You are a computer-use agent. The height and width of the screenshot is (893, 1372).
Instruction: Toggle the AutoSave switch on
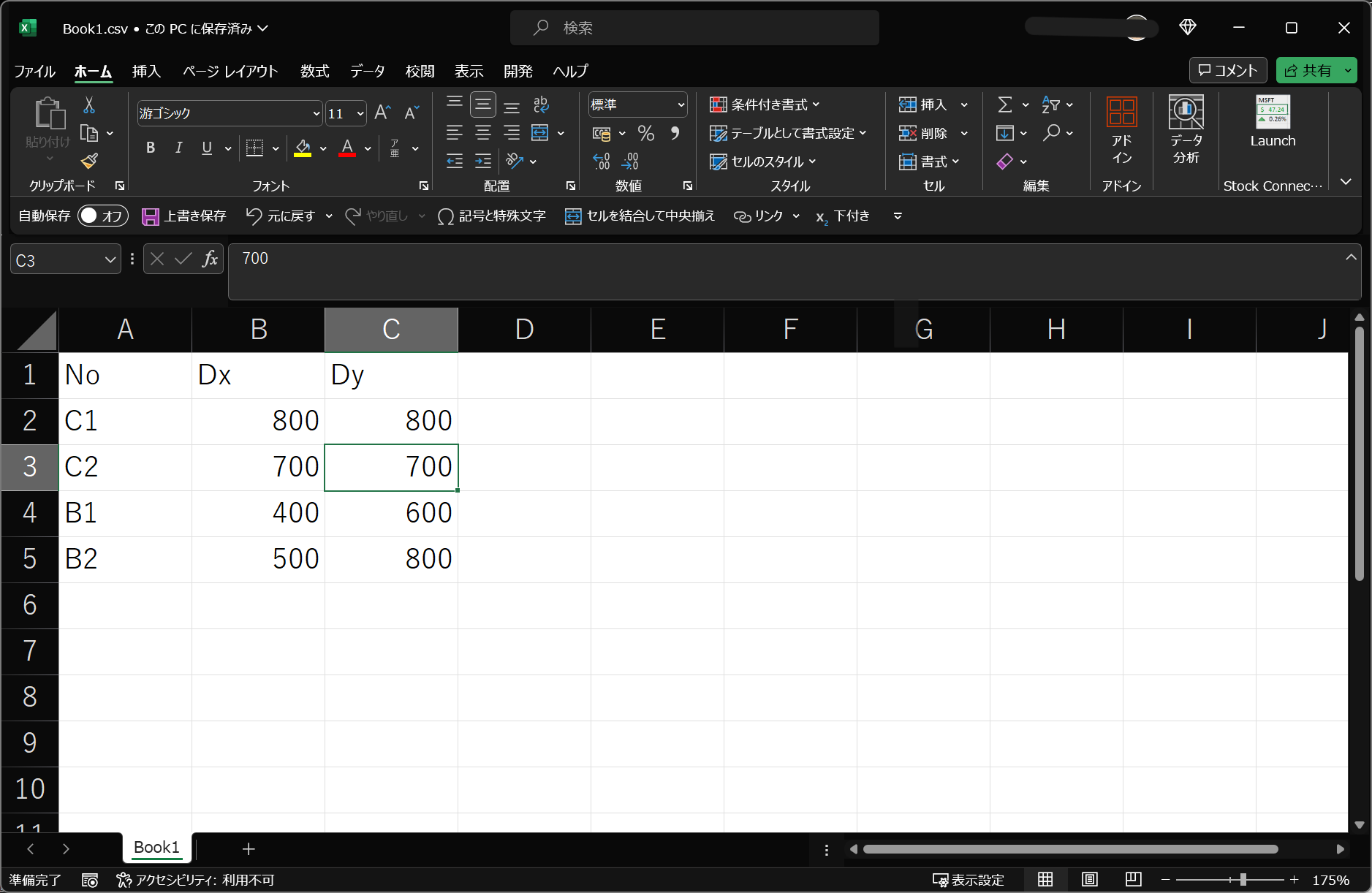click(103, 216)
